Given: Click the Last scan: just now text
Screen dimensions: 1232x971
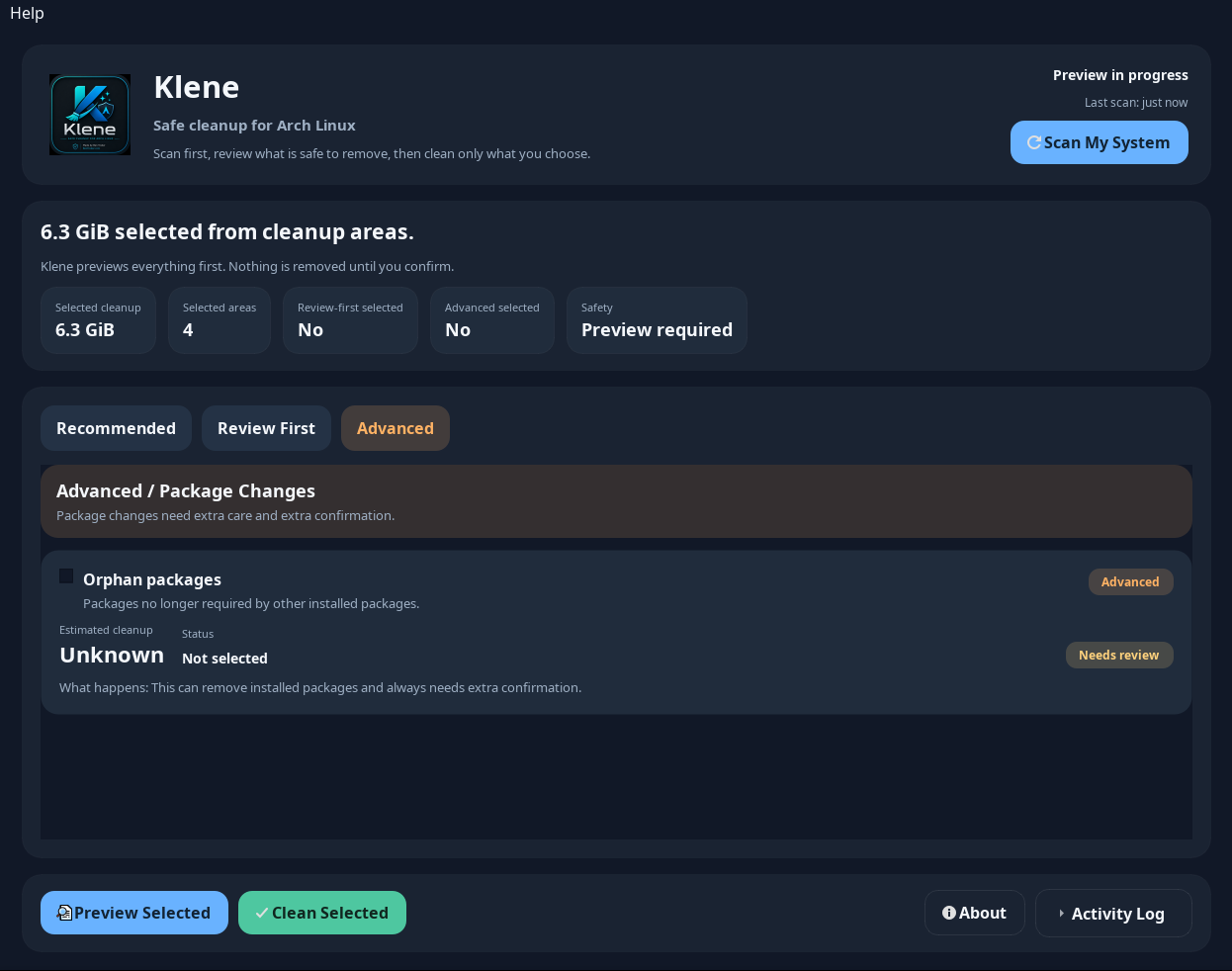Looking at the screenshot, I should (1136, 103).
